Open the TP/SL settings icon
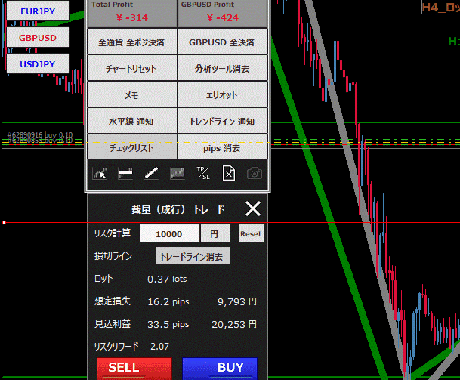Image resolution: width=460 pixels, height=380 pixels. (x=203, y=173)
